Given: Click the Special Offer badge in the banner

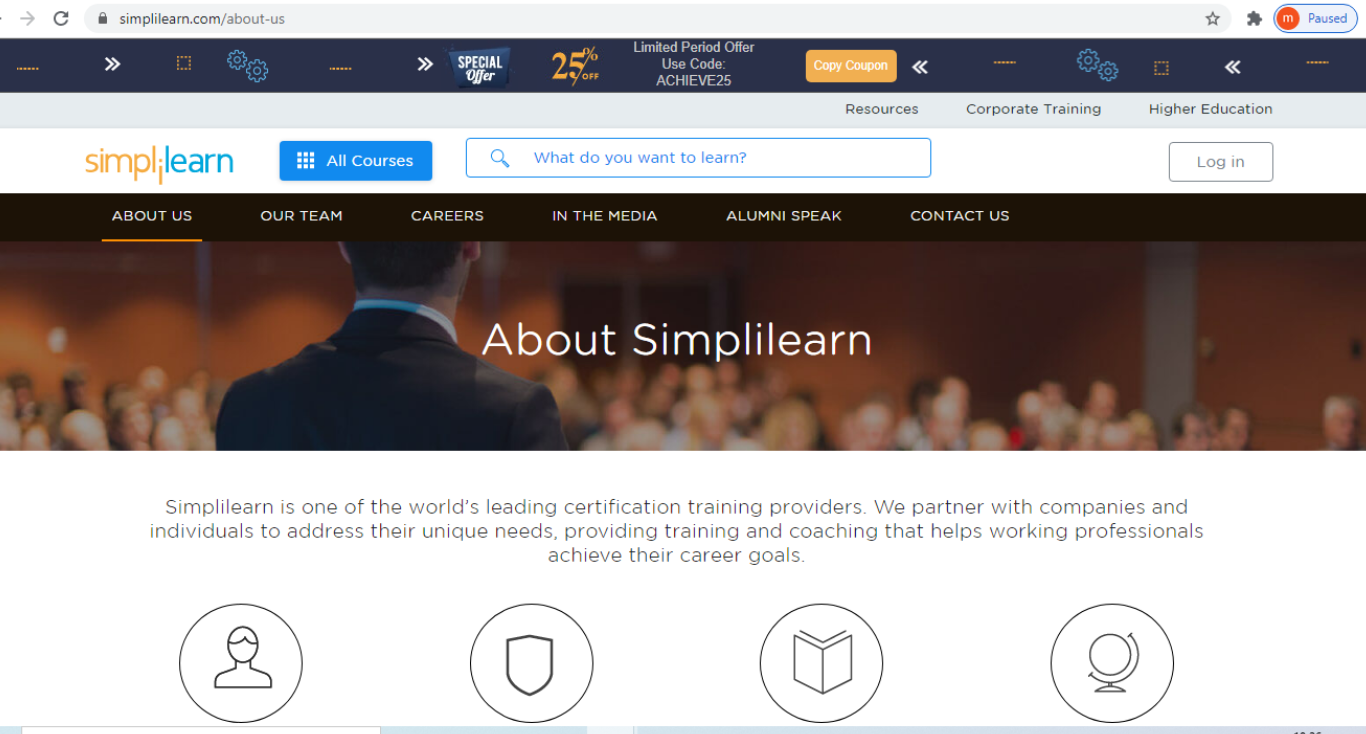Looking at the screenshot, I should click(x=478, y=65).
